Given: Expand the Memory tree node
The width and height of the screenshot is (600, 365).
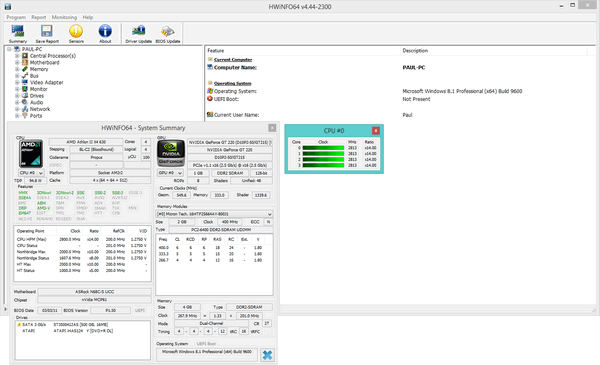Looking at the screenshot, I should (17, 69).
